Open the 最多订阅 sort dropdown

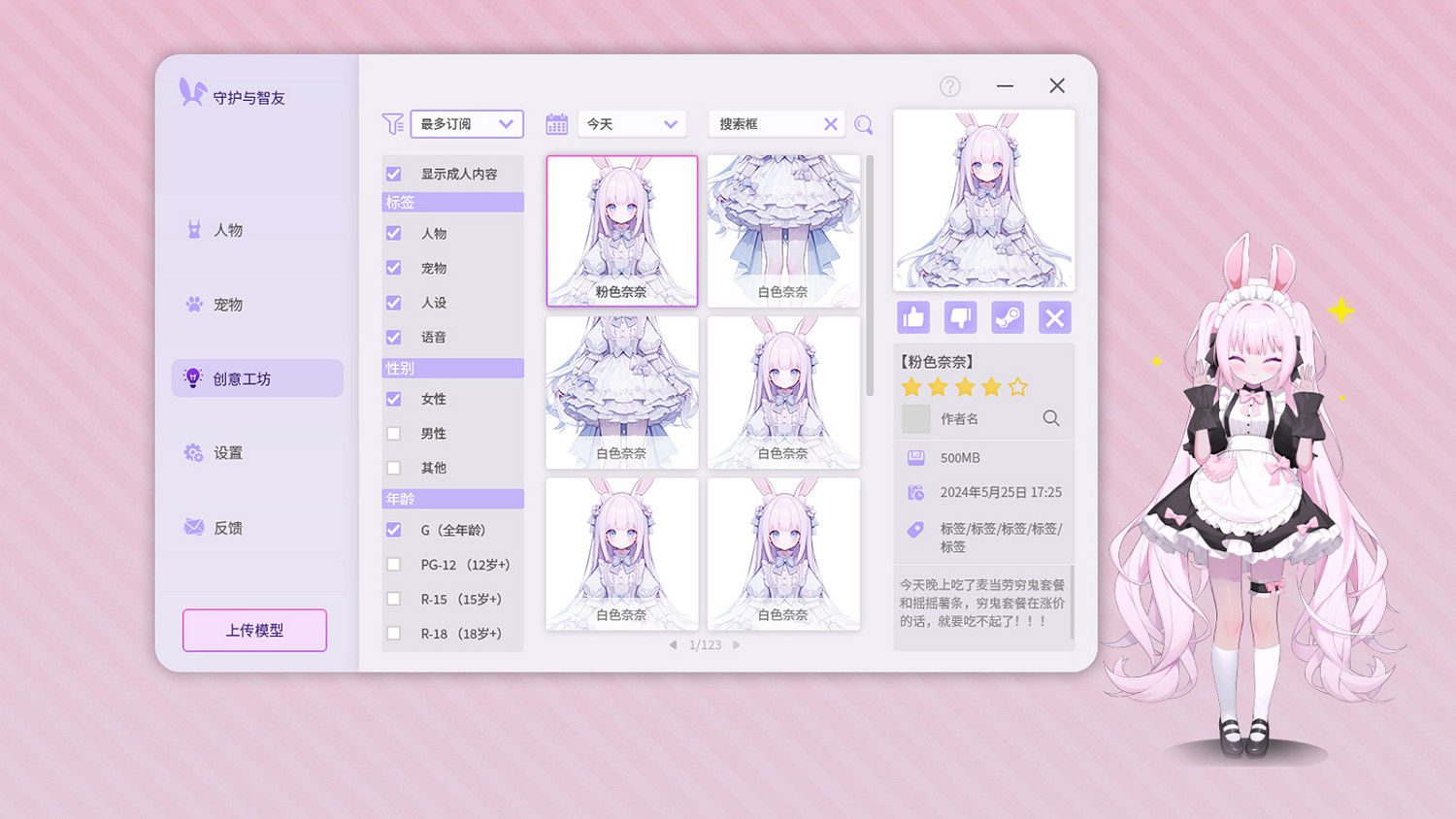pos(467,123)
